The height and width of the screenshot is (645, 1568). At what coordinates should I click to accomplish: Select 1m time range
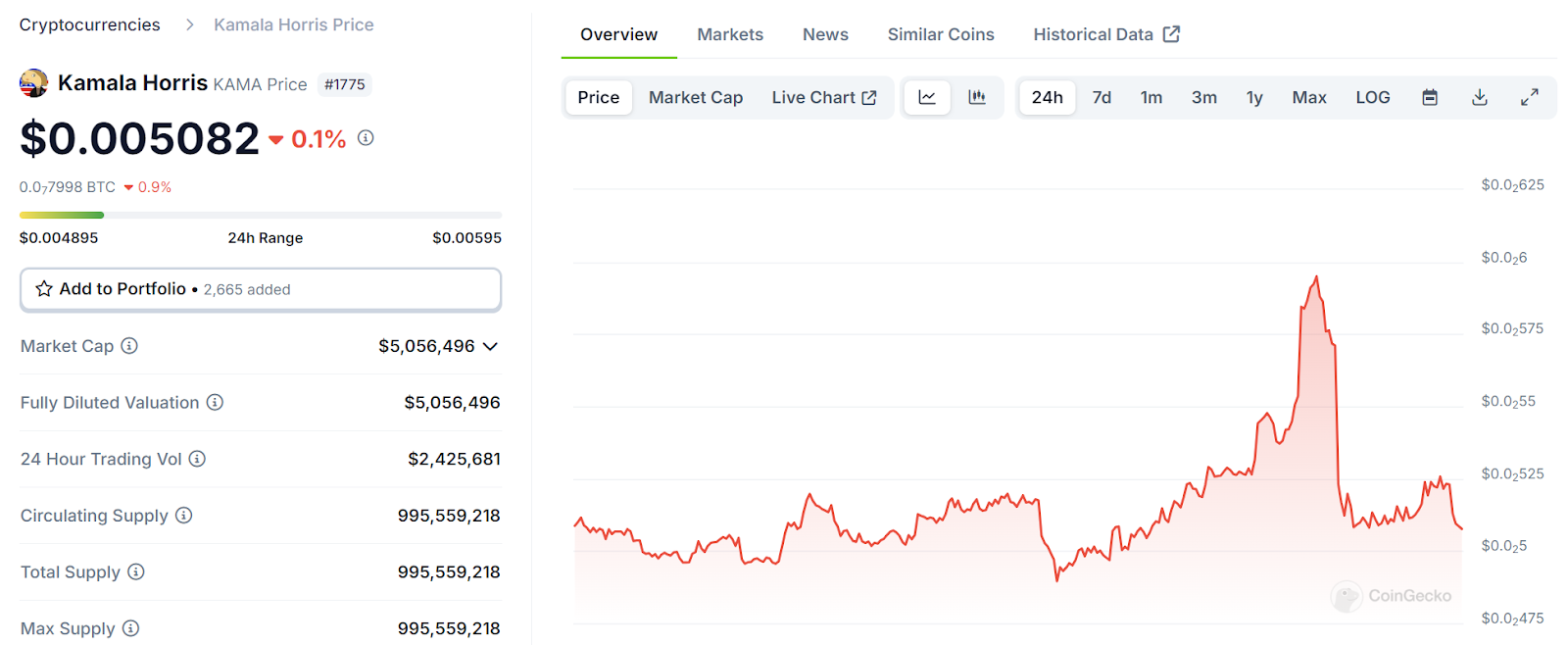tap(1151, 97)
